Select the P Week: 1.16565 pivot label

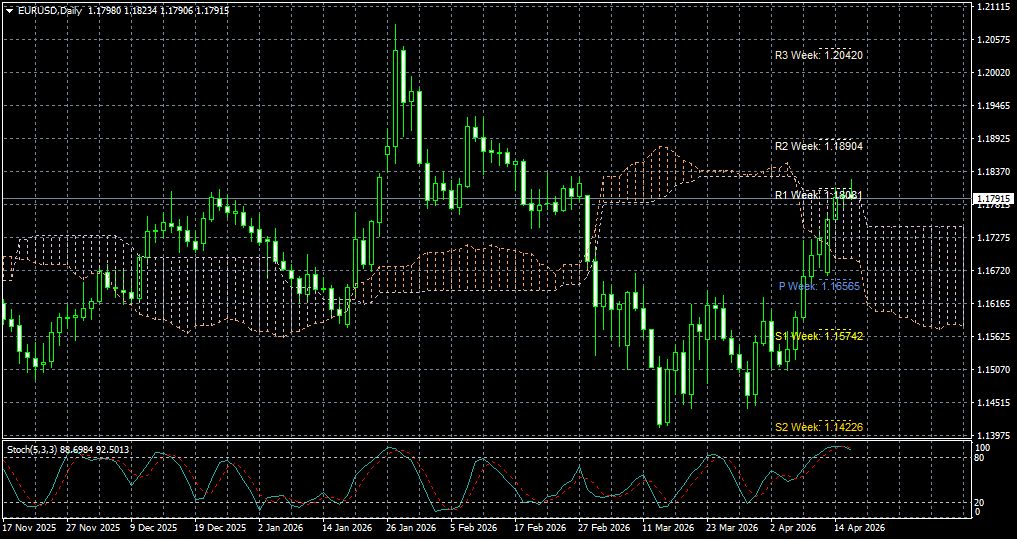click(819, 286)
